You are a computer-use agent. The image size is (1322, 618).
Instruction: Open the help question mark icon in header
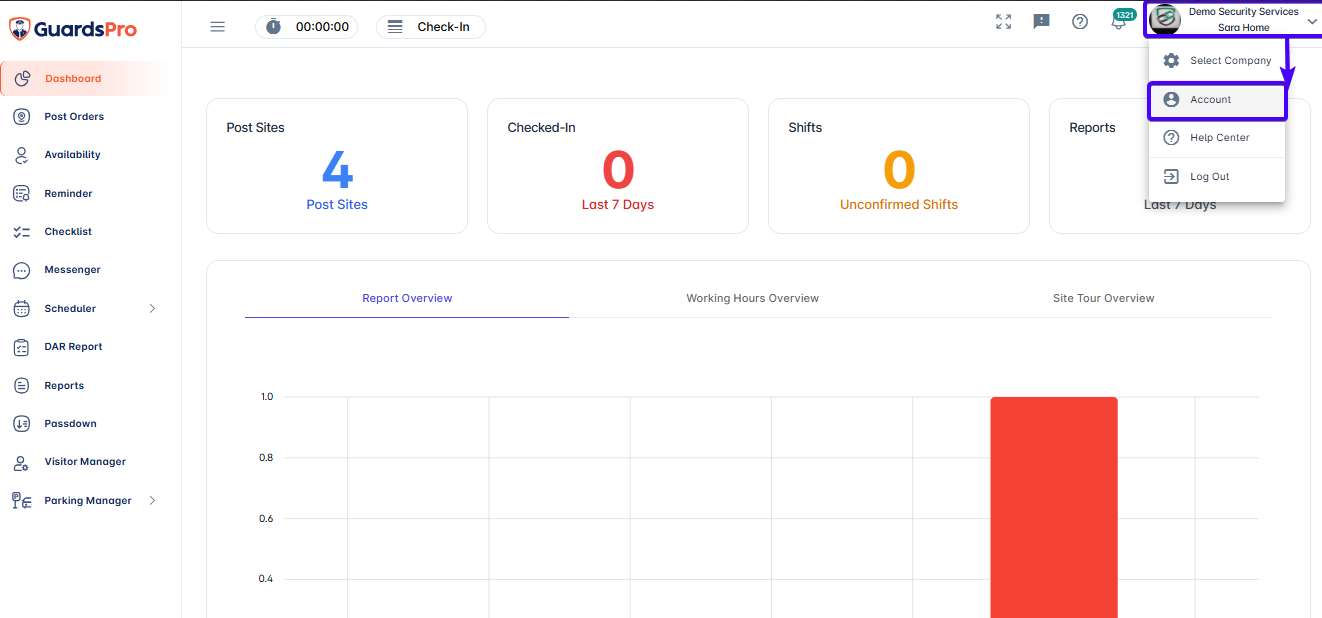click(x=1080, y=22)
